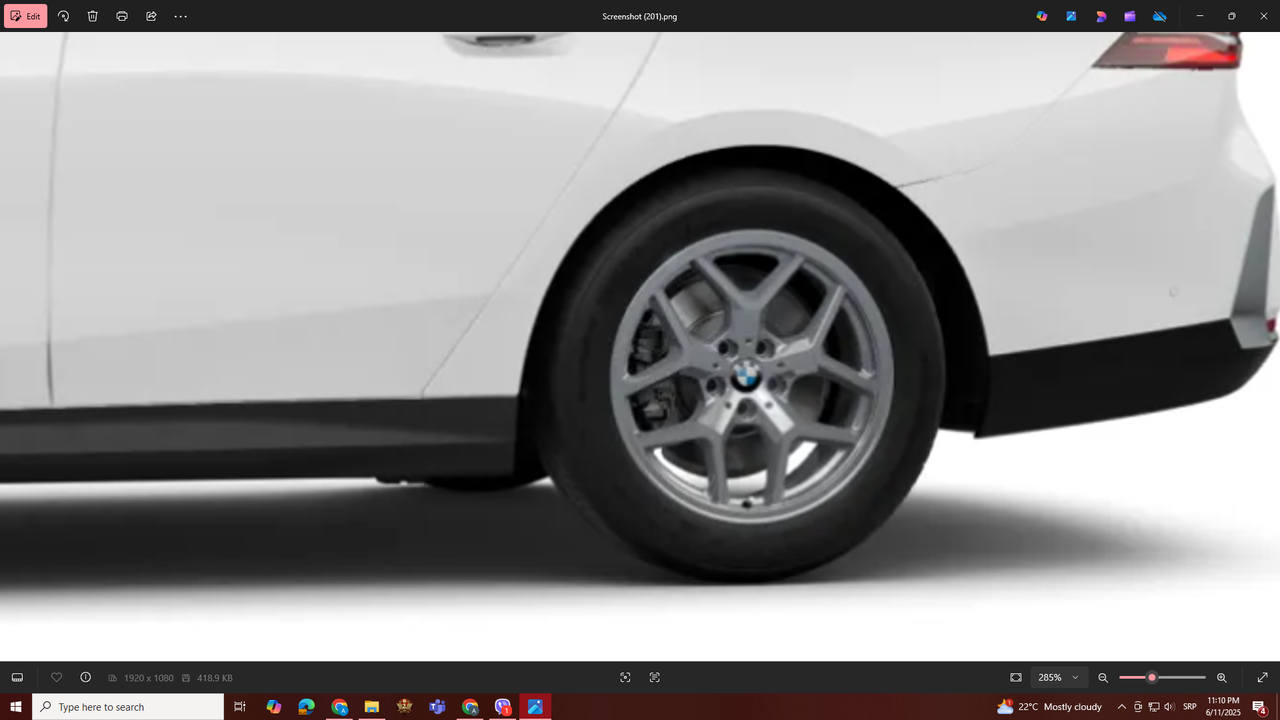This screenshot has width=1280, height=720.
Task: Open the Edit image button
Action: click(25, 16)
